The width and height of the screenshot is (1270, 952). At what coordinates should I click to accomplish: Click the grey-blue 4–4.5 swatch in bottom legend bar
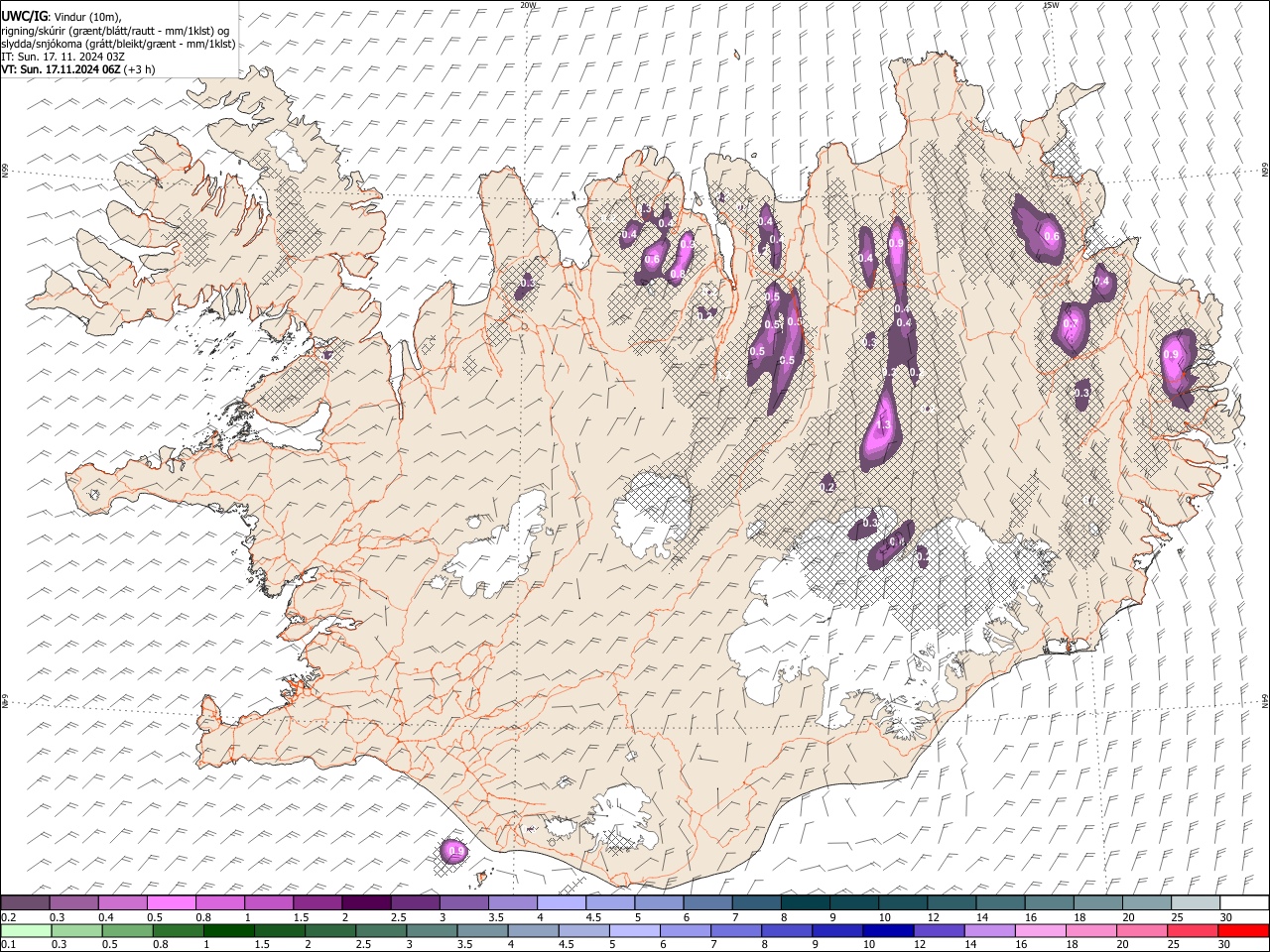pos(533,931)
